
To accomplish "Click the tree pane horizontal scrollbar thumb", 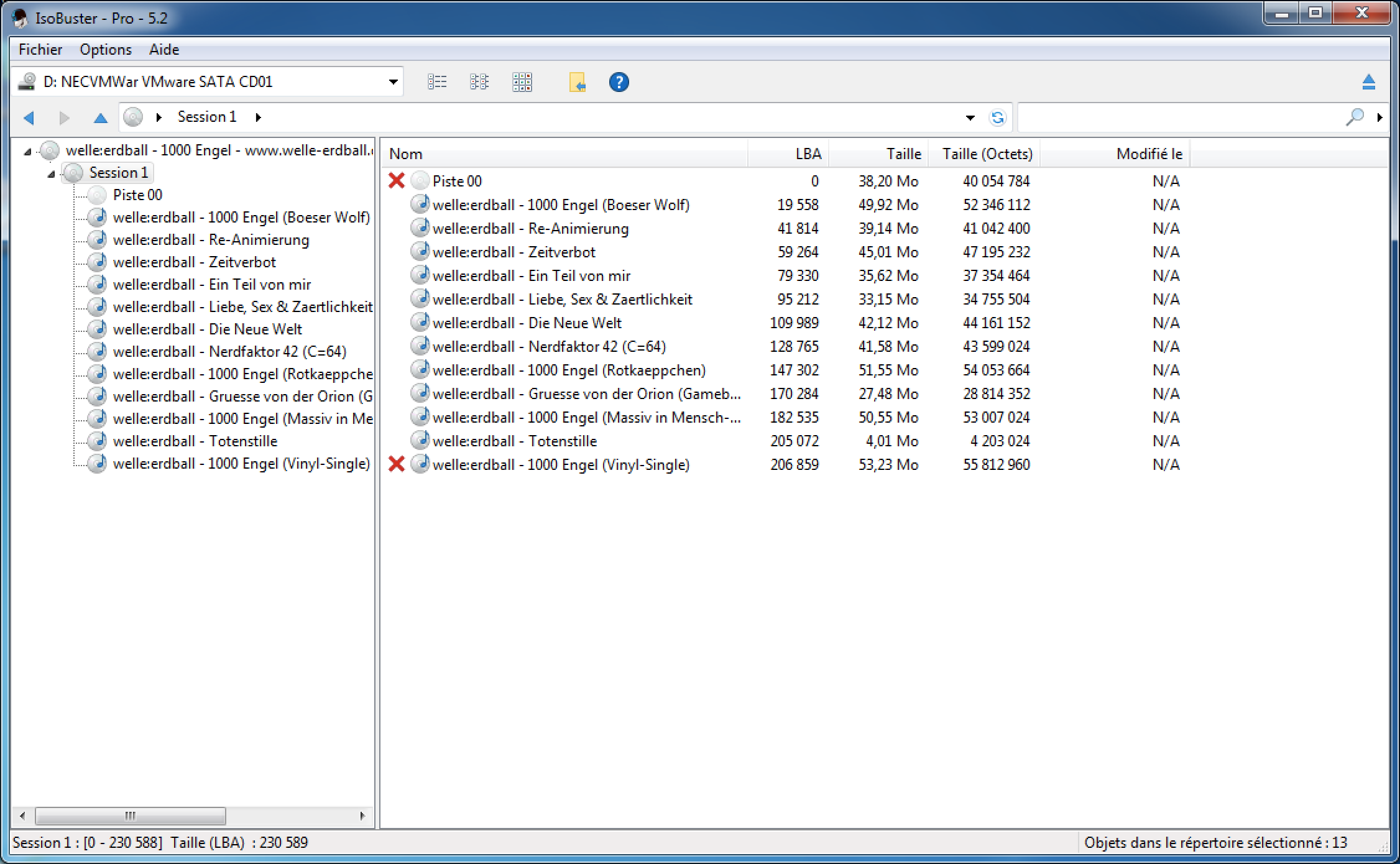I will click(x=131, y=816).
